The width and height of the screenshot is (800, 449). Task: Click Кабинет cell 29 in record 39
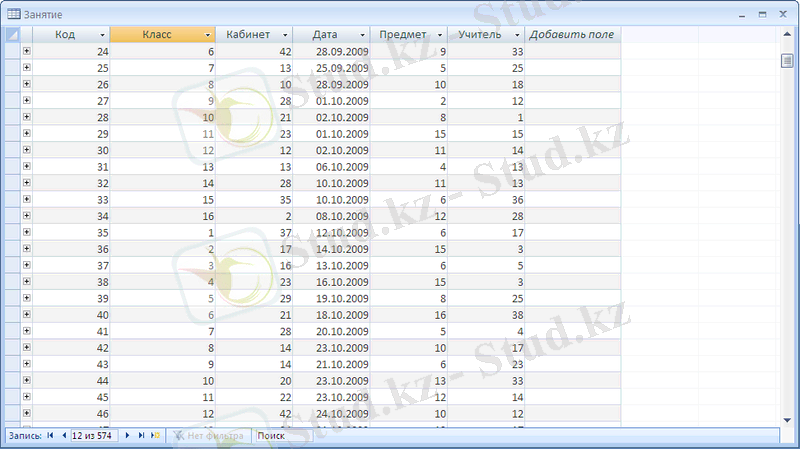pyautogui.click(x=254, y=298)
